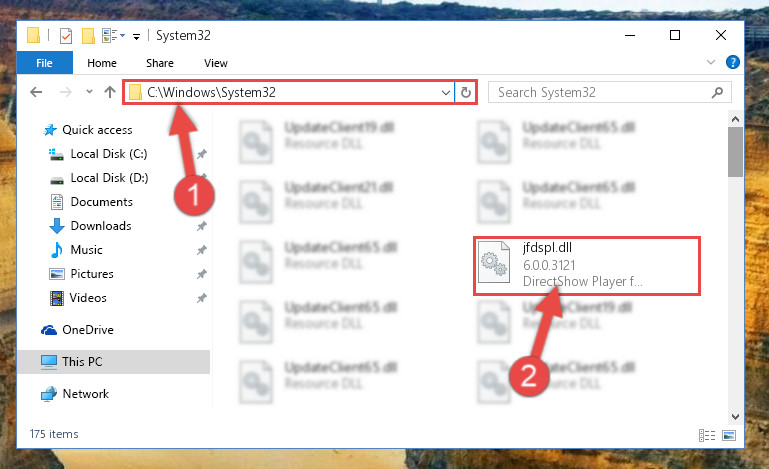Viewport: 769px width, 469px height.
Task: Open Local Disk (C:) in sidebar
Action: click(x=108, y=154)
